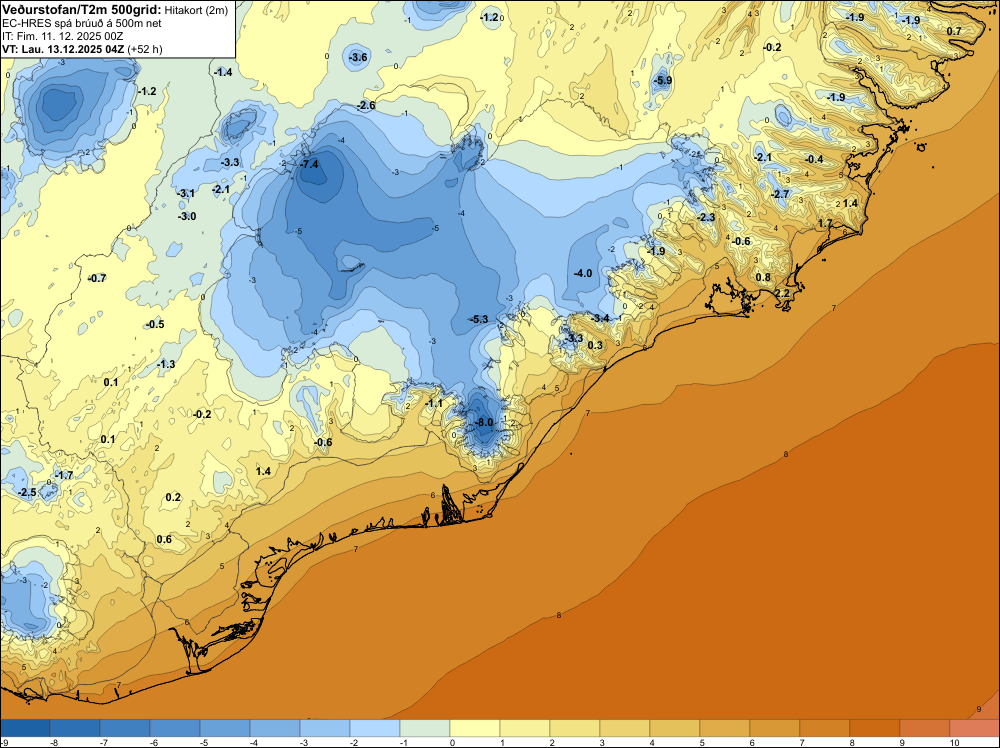Viewport: 1000px width, 748px height.
Task: Click the -3.0 temperature reading
Action: point(186,216)
